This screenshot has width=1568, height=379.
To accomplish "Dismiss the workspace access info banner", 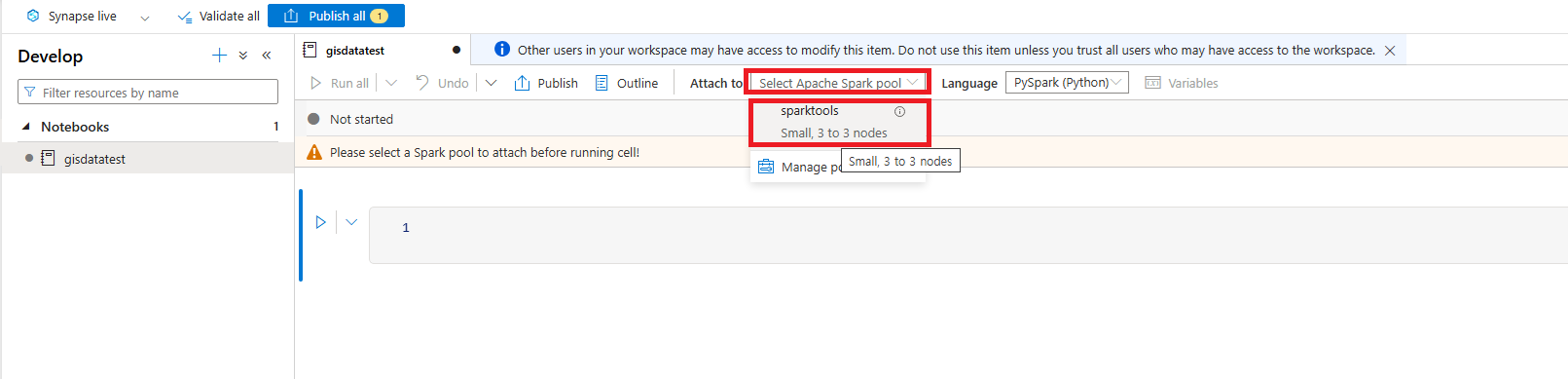I will (1390, 51).
